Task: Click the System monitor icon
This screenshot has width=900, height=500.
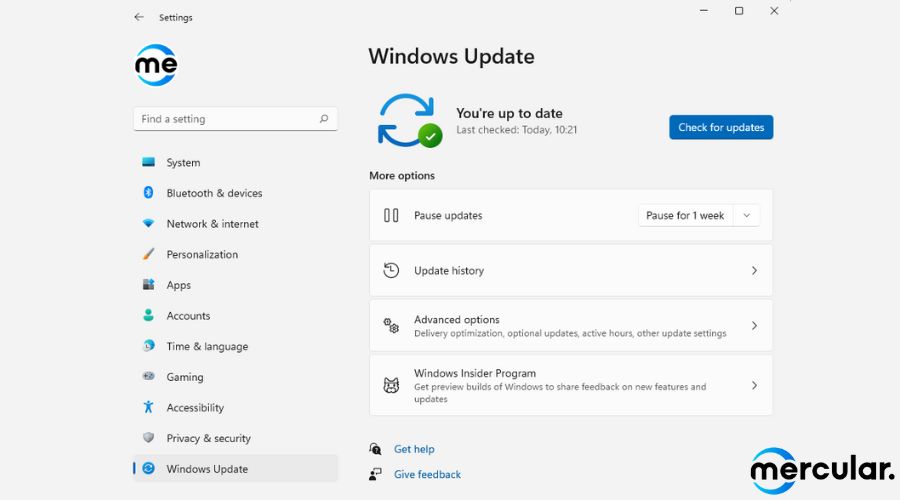Action: 149,162
